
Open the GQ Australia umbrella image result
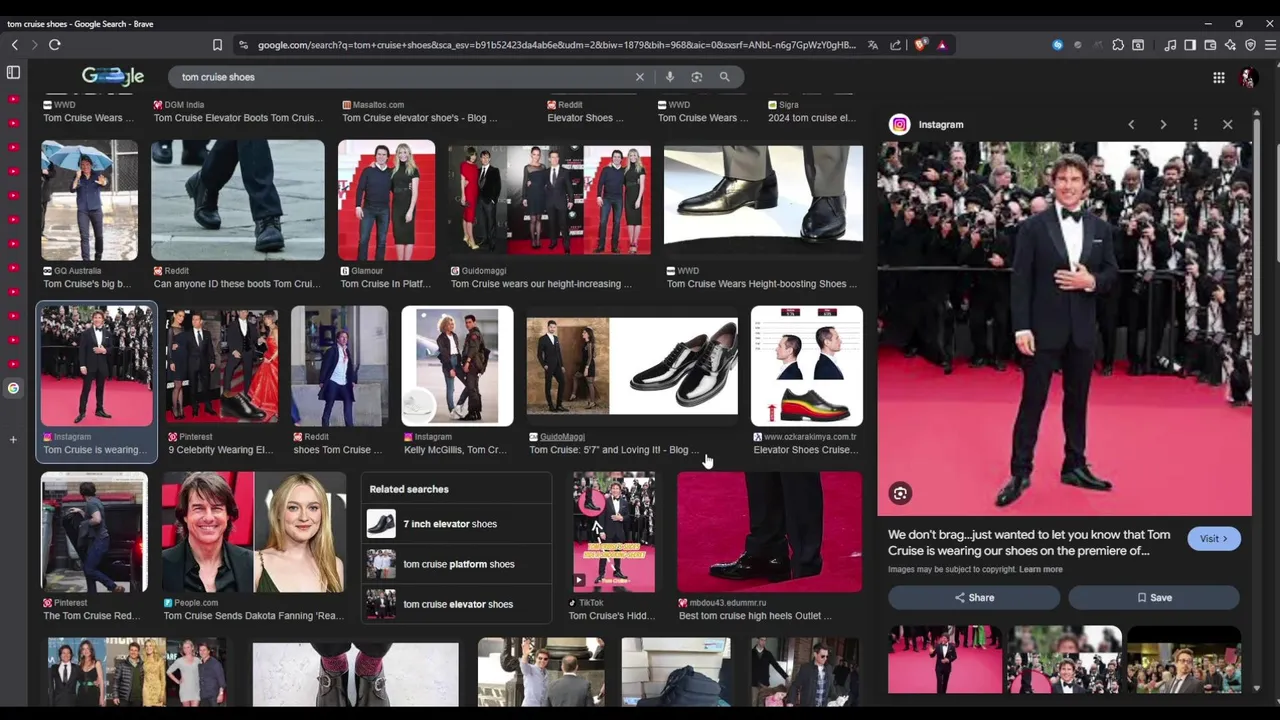90,201
